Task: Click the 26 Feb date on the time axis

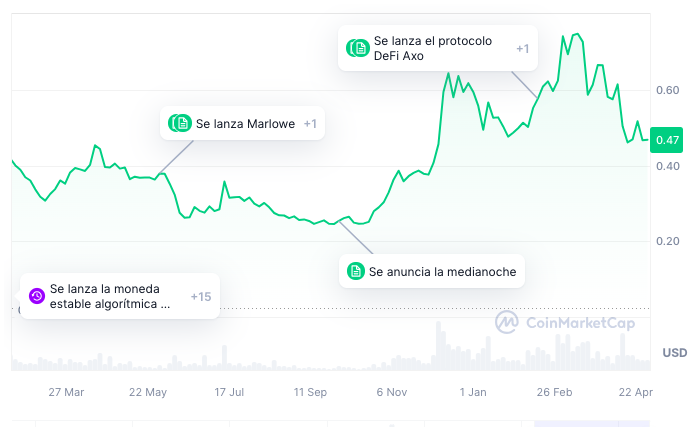Action: click(x=554, y=392)
